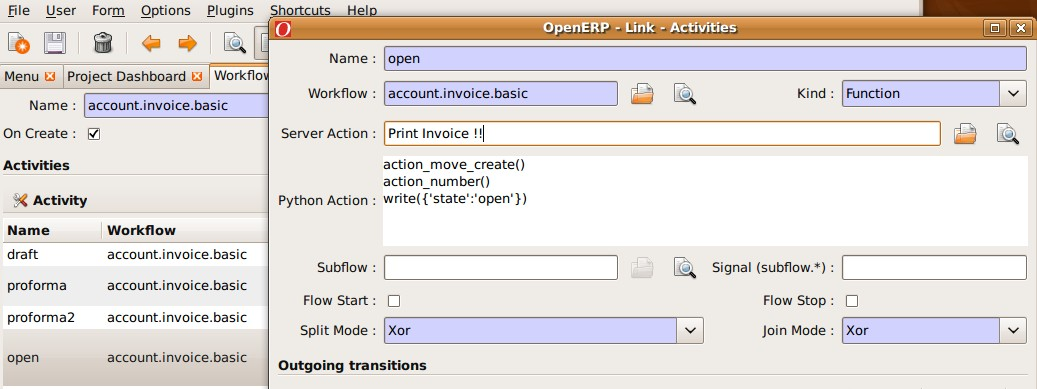This screenshot has height=389, width=1037.
Task: Open Workflow field folder icon in dialog
Action: pos(642,94)
